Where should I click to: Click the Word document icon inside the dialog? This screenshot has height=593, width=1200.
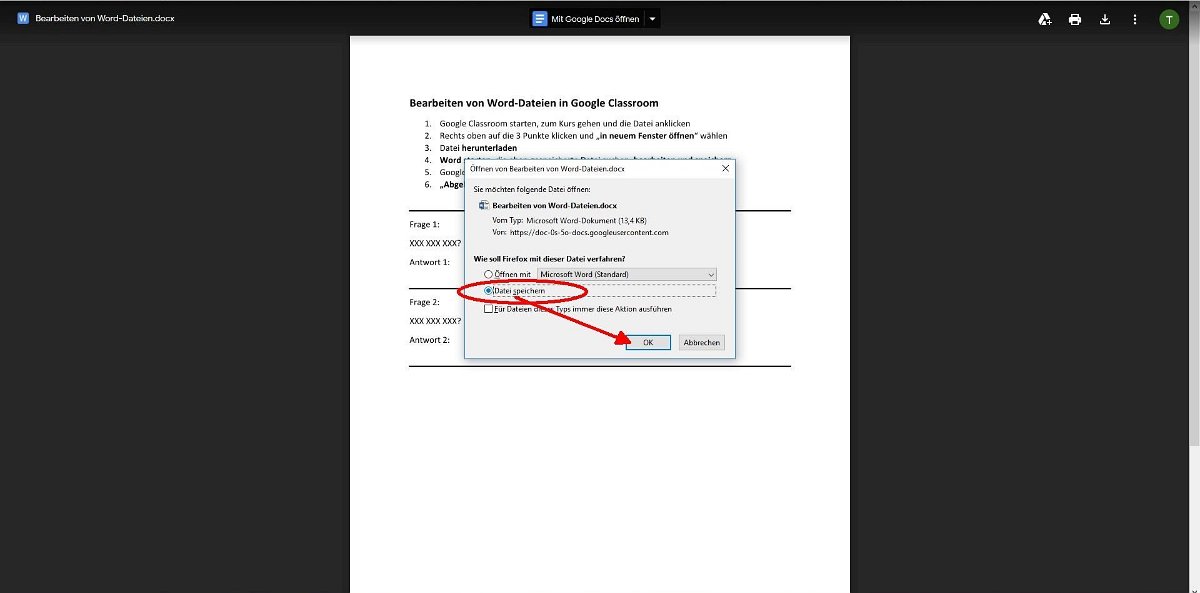[x=484, y=205]
